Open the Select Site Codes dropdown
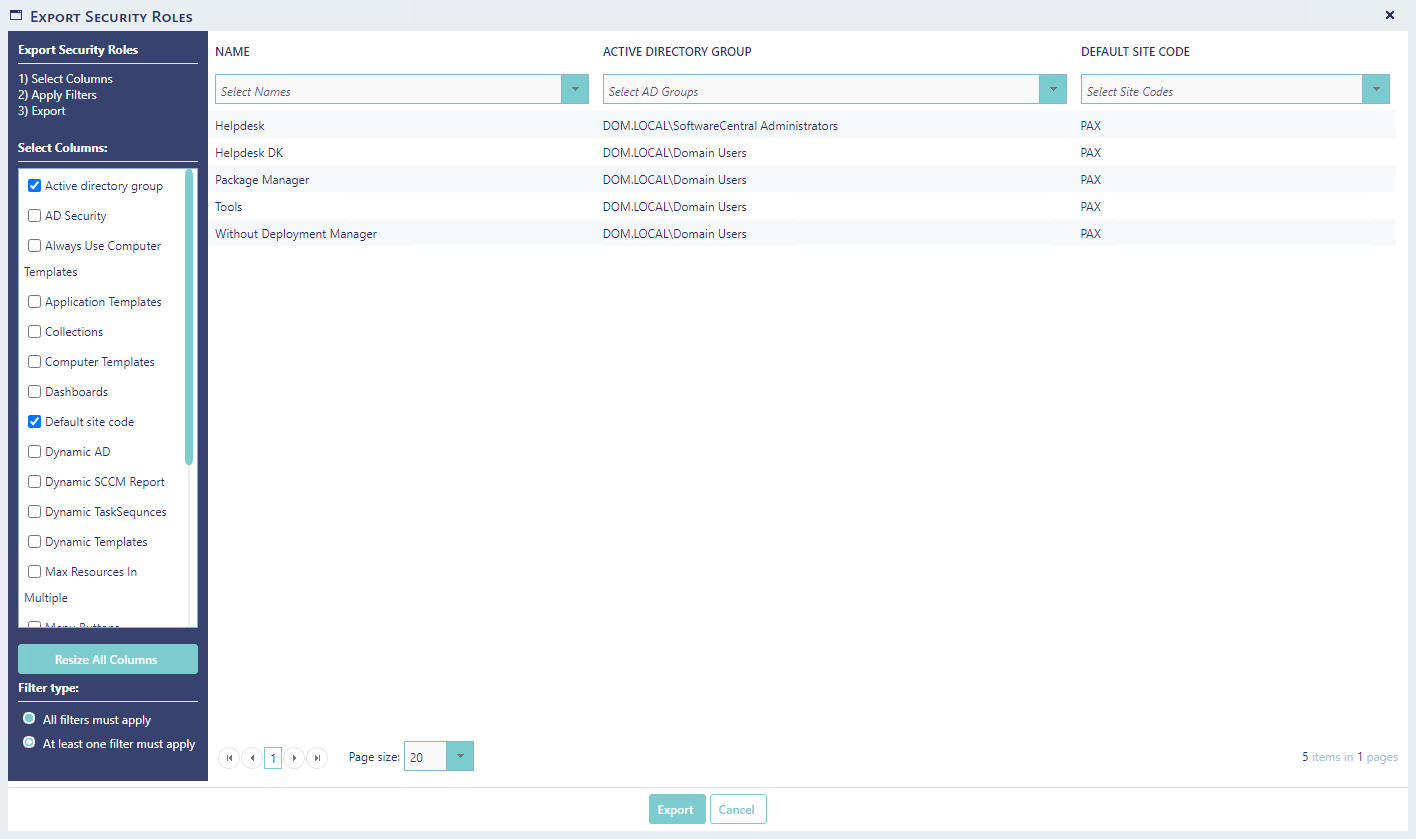This screenshot has width=1416, height=839. (x=1376, y=90)
